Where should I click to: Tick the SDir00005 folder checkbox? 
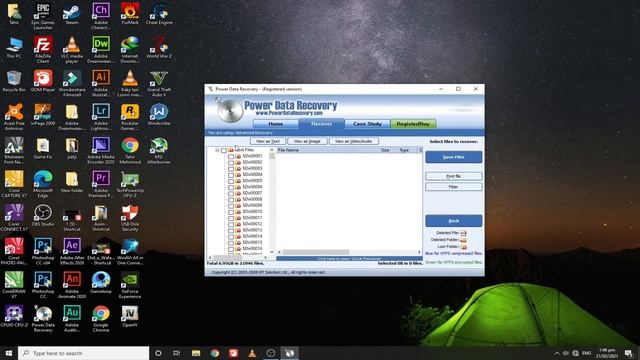(x=231, y=181)
